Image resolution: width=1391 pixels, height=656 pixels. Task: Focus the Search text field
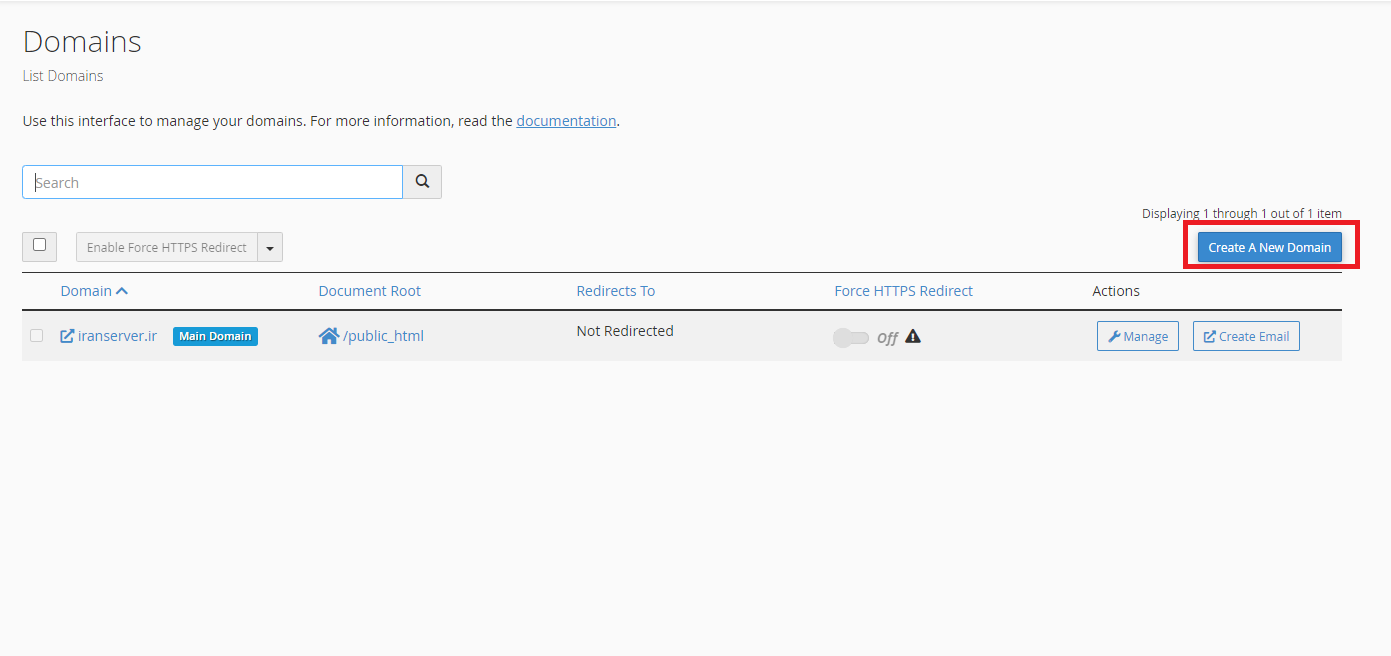[x=212, y=182]
